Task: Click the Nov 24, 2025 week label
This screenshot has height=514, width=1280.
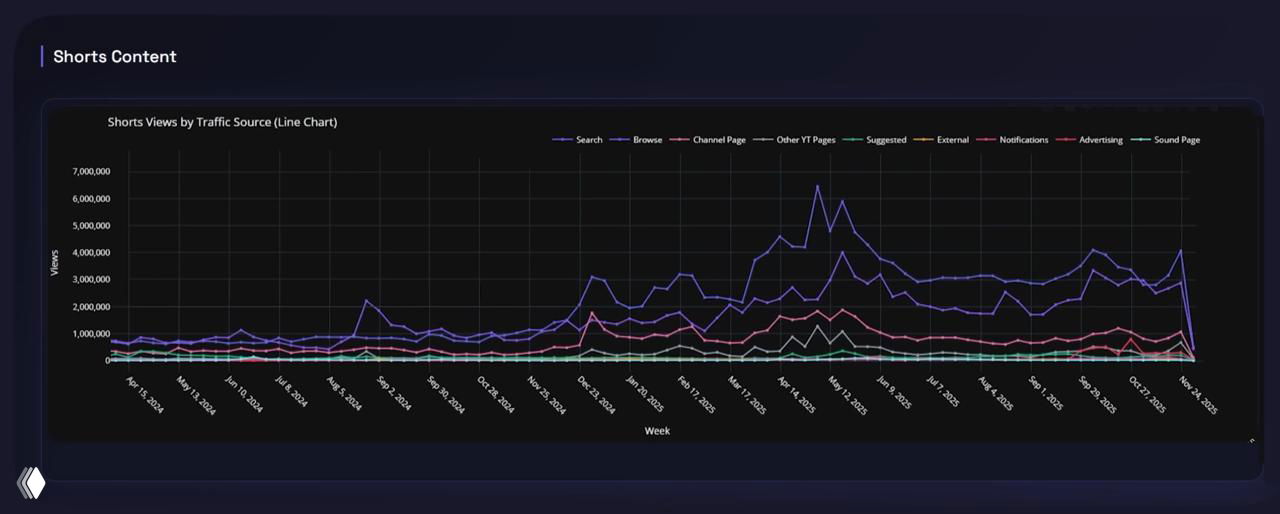Action: tap(1200, 395)
